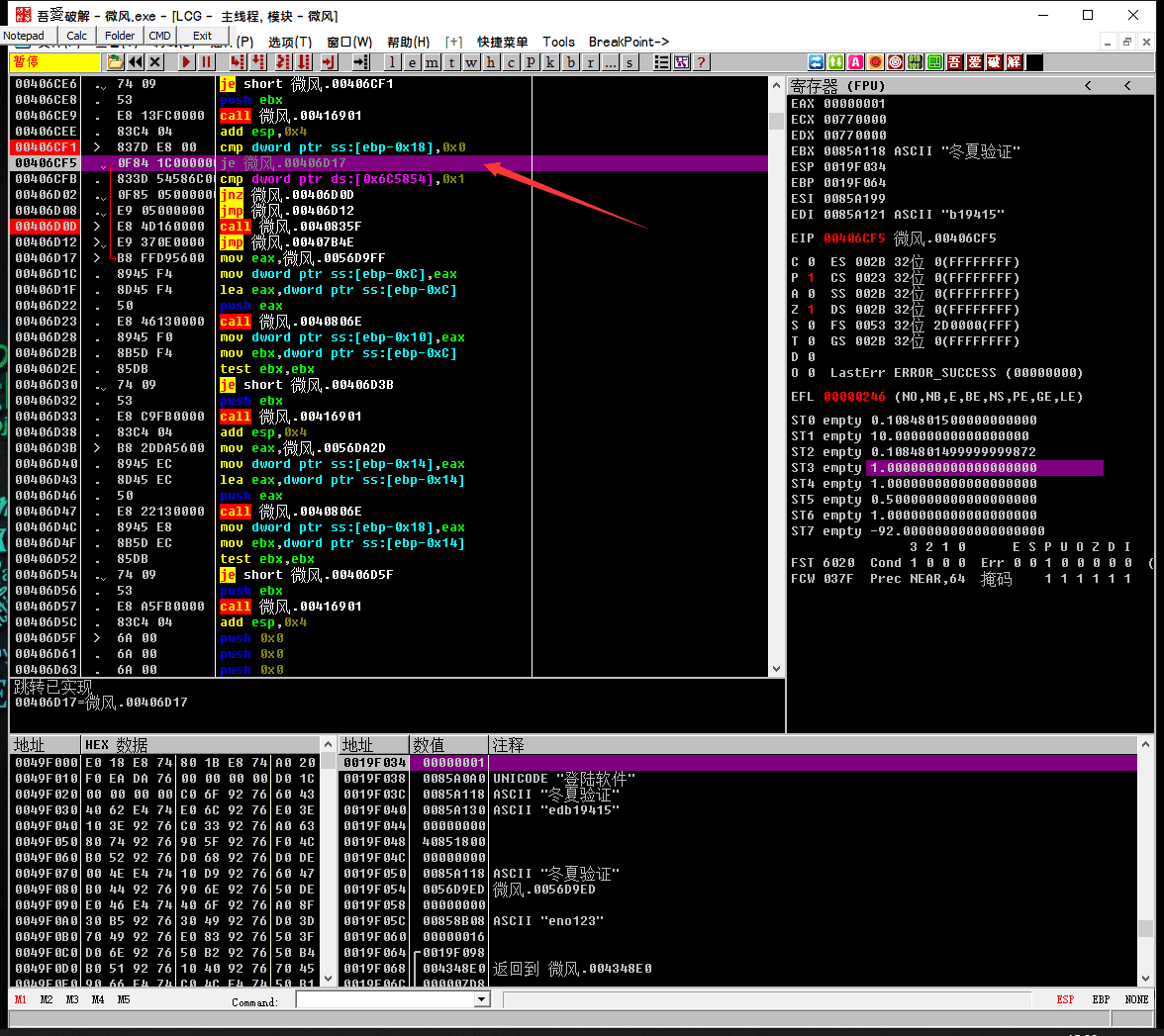This screenshot has height=1036, width=1164.
Task: Click the Run program play icon
Action: 186,62
